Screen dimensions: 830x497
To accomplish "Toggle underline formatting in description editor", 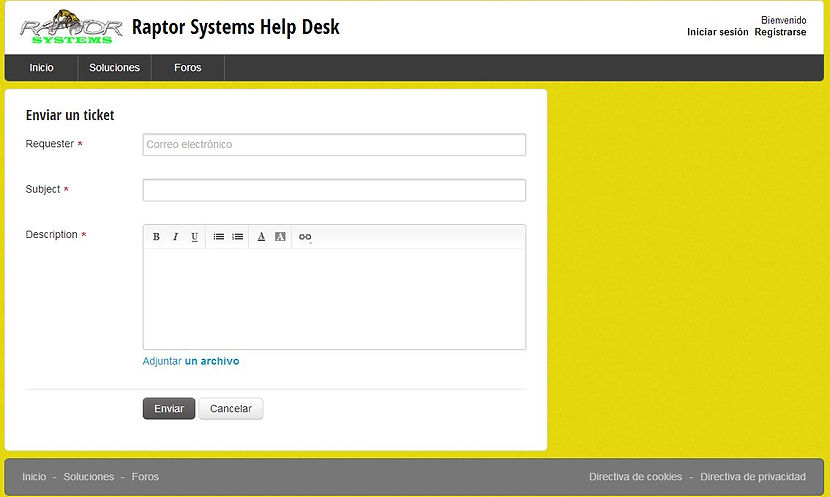I will 194,237.
